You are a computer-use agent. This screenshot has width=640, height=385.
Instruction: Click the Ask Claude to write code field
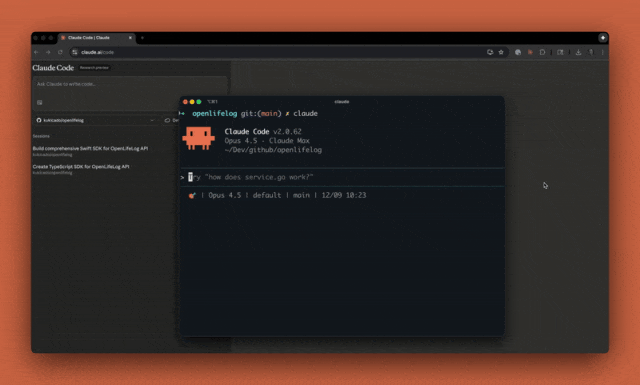[130, 84]
